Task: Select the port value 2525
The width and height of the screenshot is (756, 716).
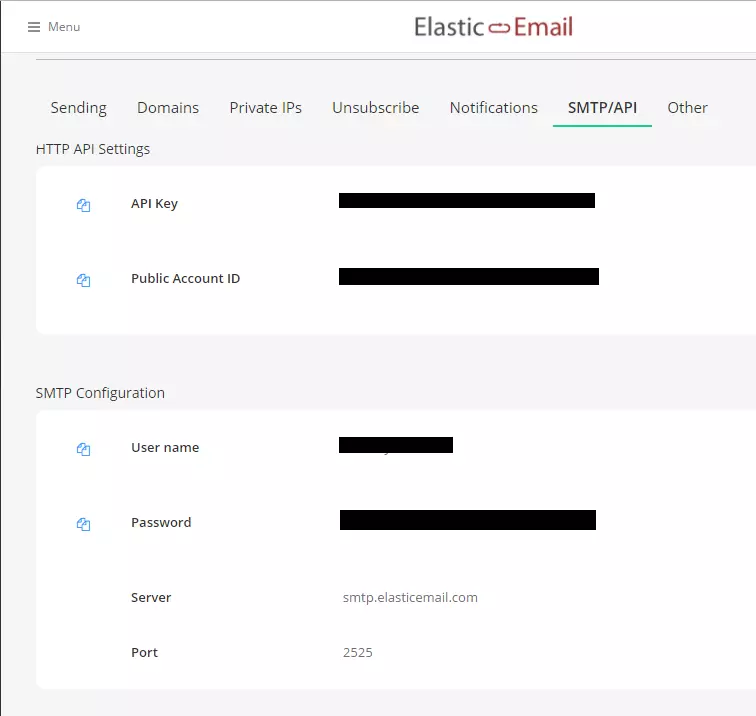Action: pos(358,652)
